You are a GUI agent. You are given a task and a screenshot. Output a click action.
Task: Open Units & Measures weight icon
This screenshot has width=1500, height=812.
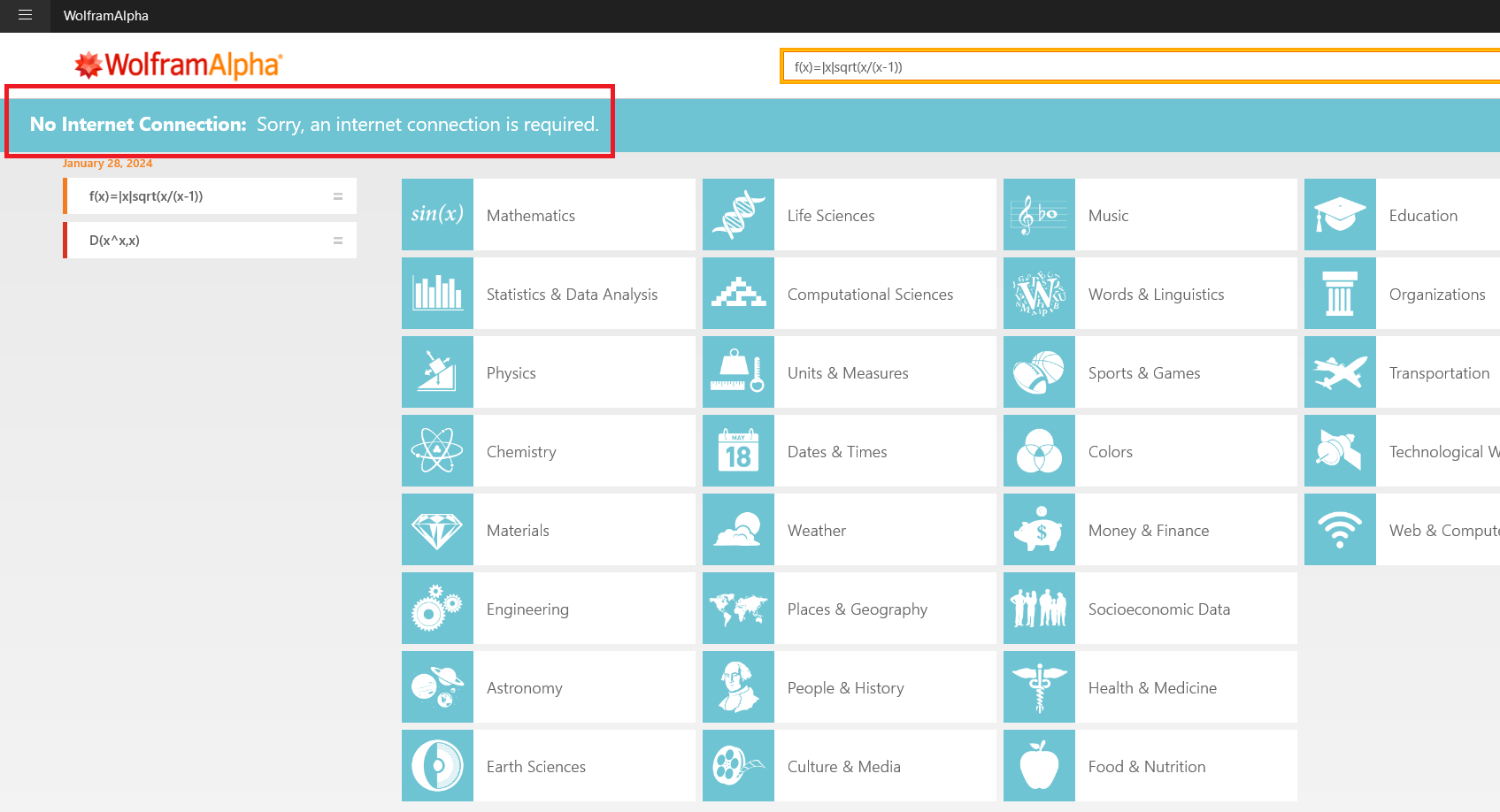pos(738,372)
